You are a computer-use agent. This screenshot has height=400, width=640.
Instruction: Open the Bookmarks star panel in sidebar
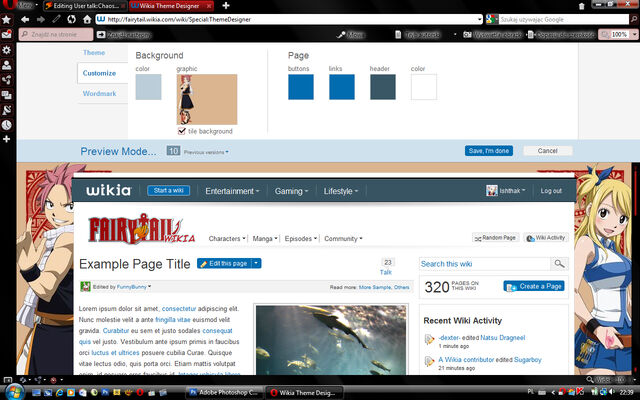coord(7,19)
